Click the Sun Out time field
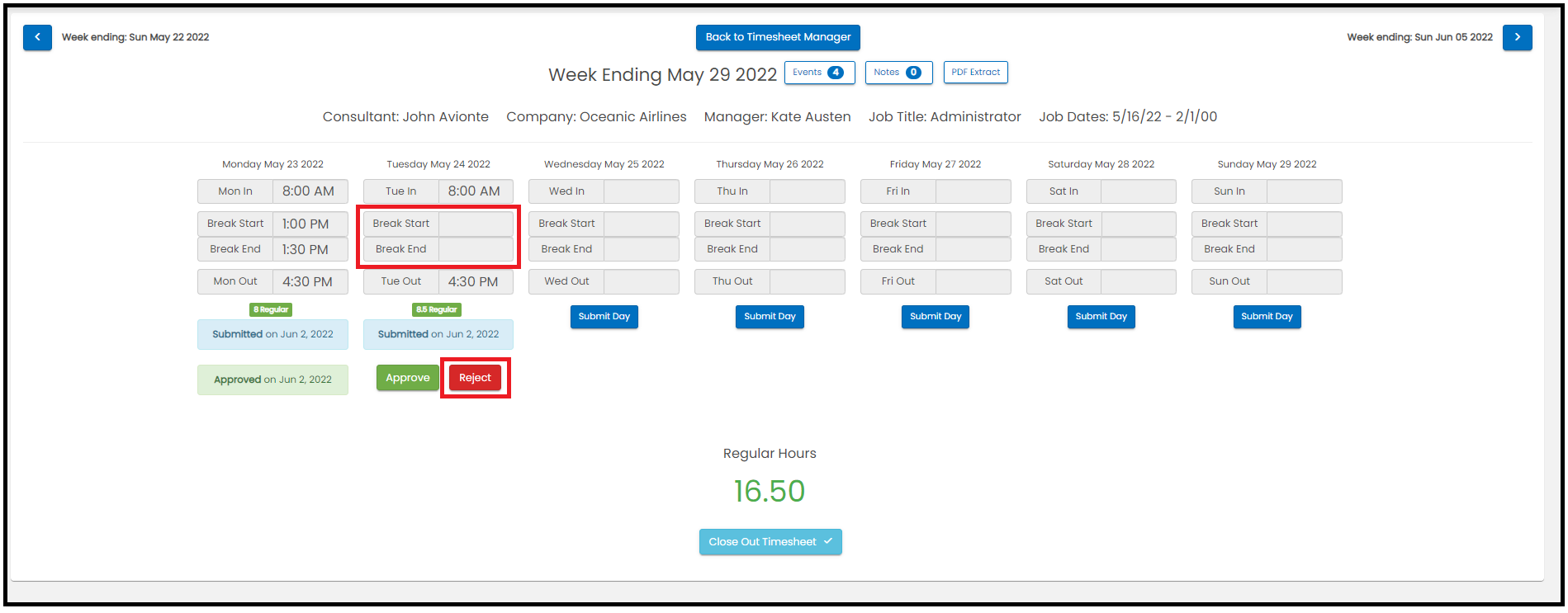Screen dimensions: 1568x613 (x=1305, y=281)
